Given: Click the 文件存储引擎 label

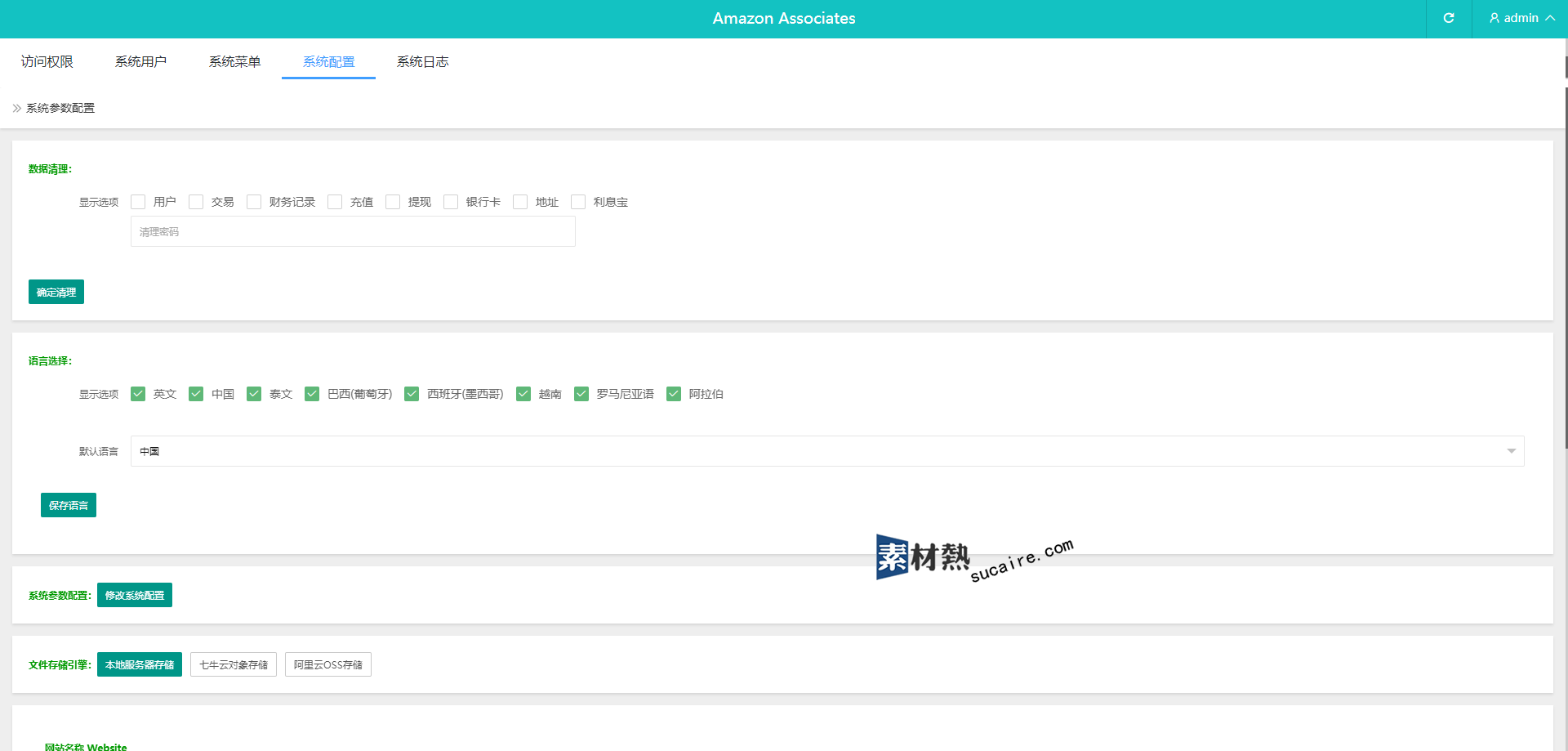Looking at the screenshot, I should tap(60, 664).
